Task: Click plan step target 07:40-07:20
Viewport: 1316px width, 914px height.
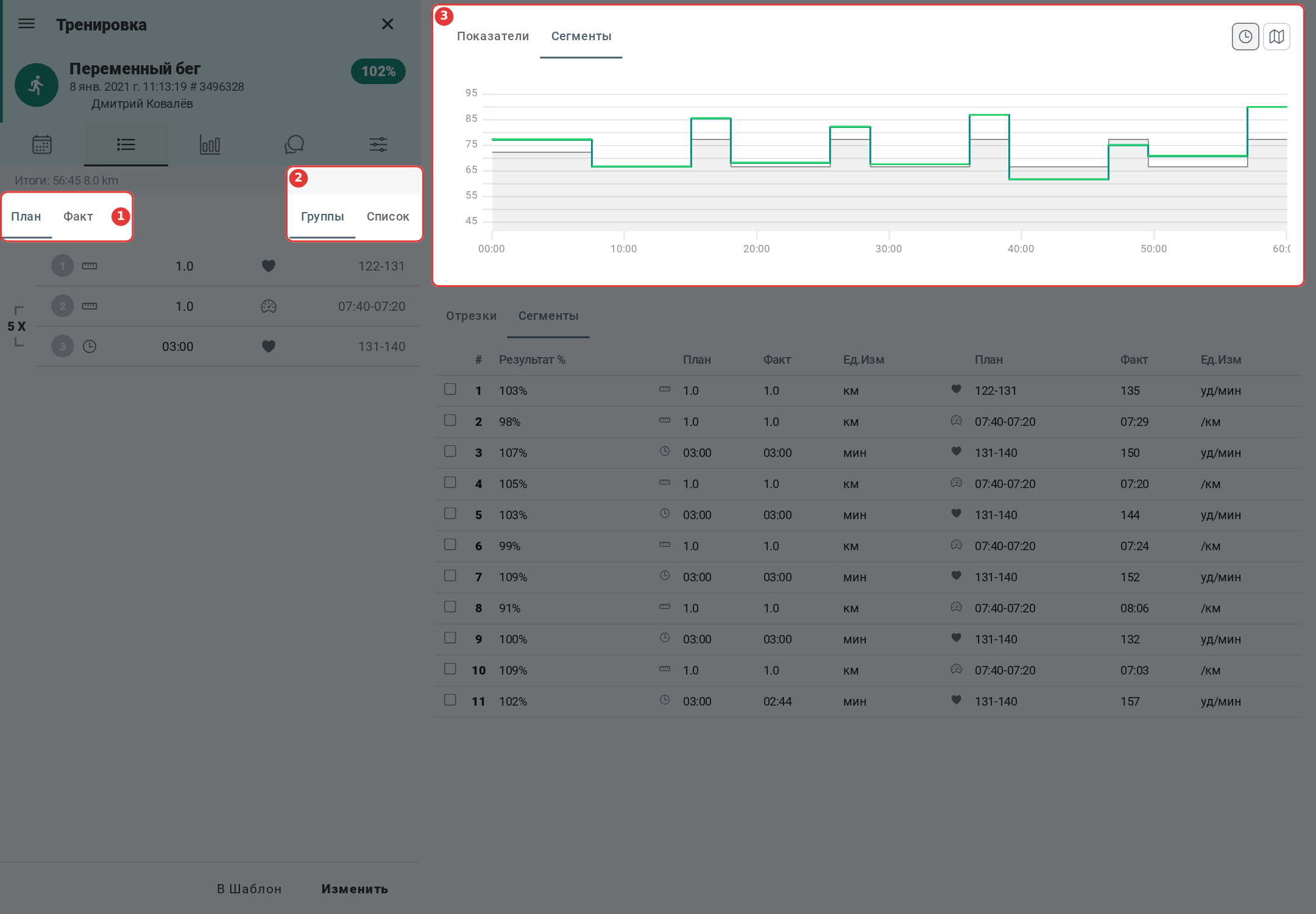Action: pyautogui.click(x=372, y=306)
